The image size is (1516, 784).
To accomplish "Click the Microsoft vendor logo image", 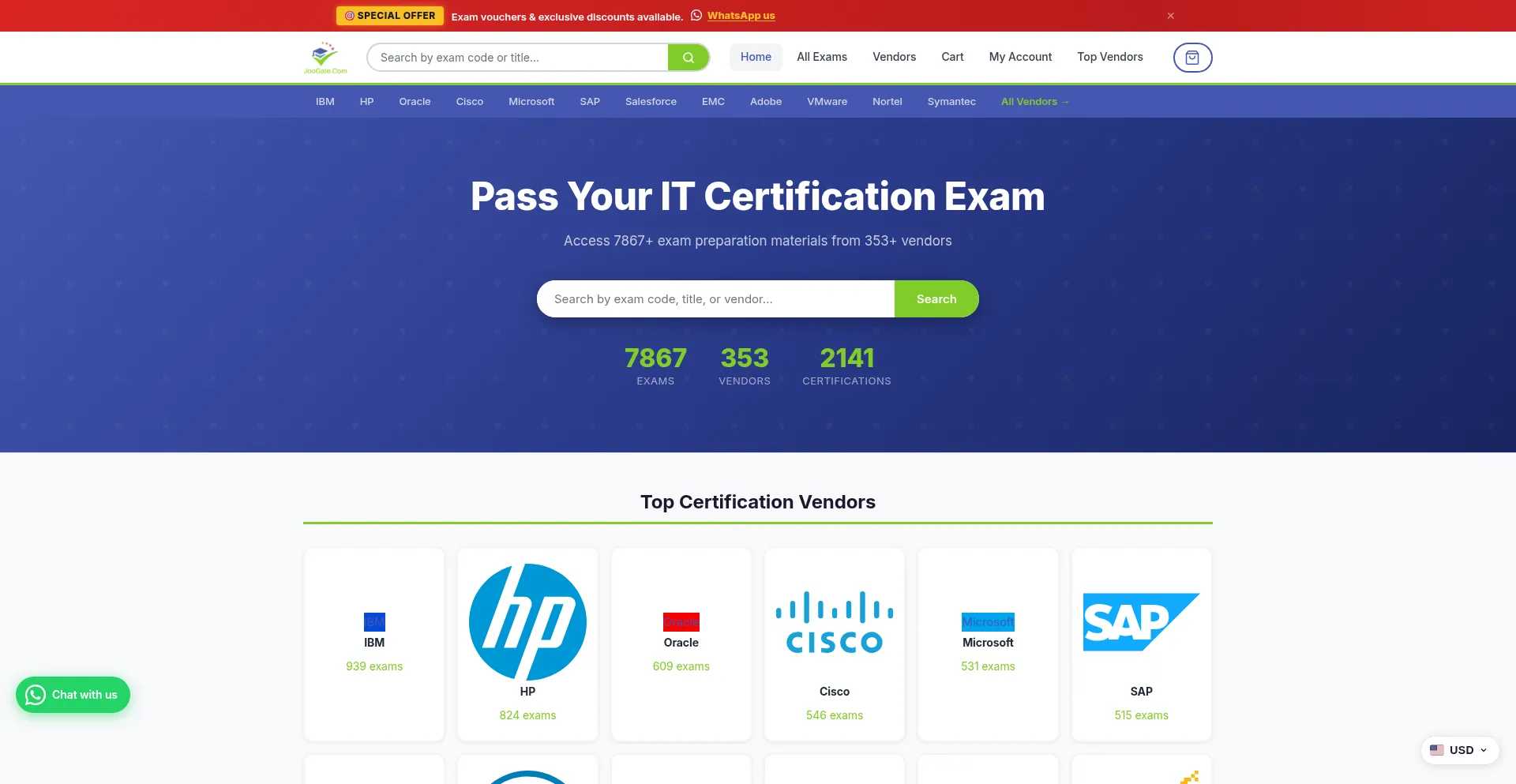I will coord(988,622).
